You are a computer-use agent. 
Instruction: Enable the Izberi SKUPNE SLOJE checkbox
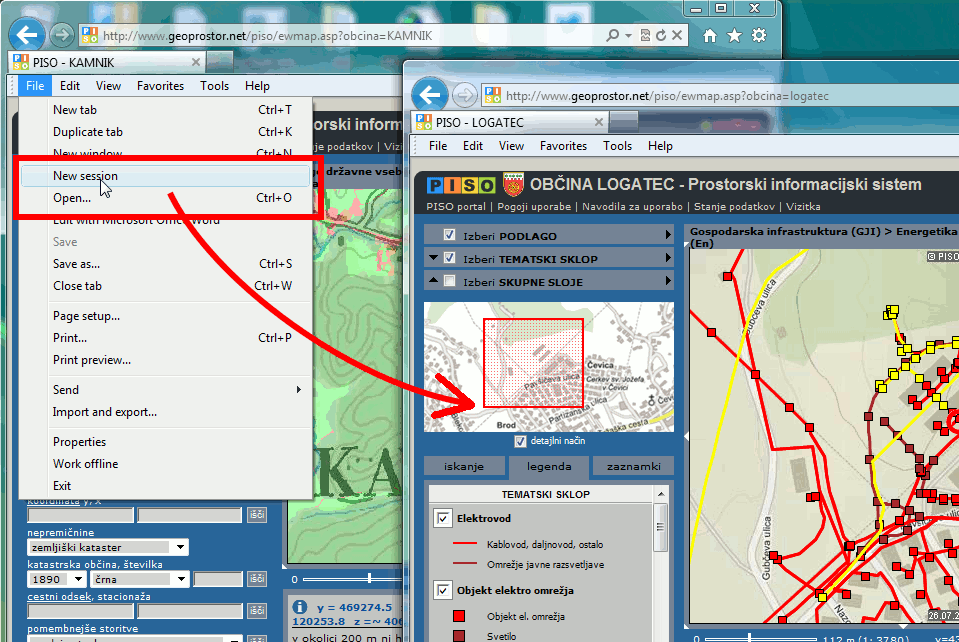tap(449, 281)
